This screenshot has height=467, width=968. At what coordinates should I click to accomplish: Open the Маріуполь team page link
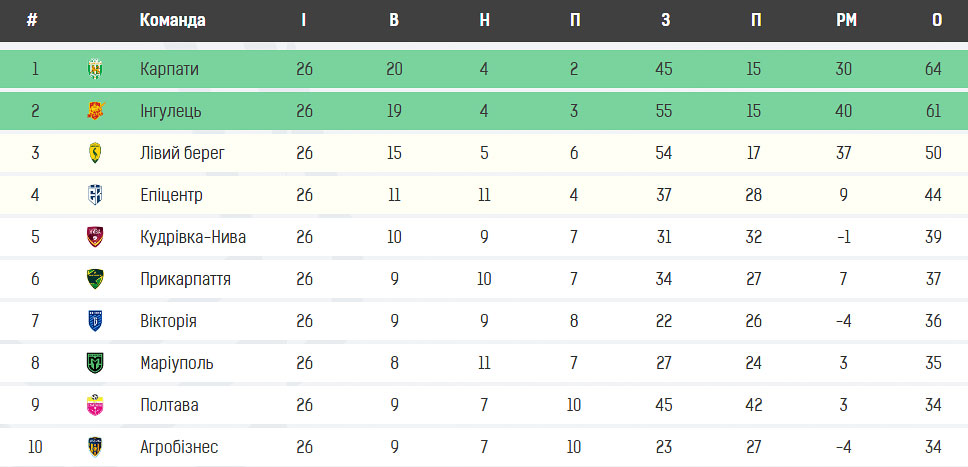177,363
